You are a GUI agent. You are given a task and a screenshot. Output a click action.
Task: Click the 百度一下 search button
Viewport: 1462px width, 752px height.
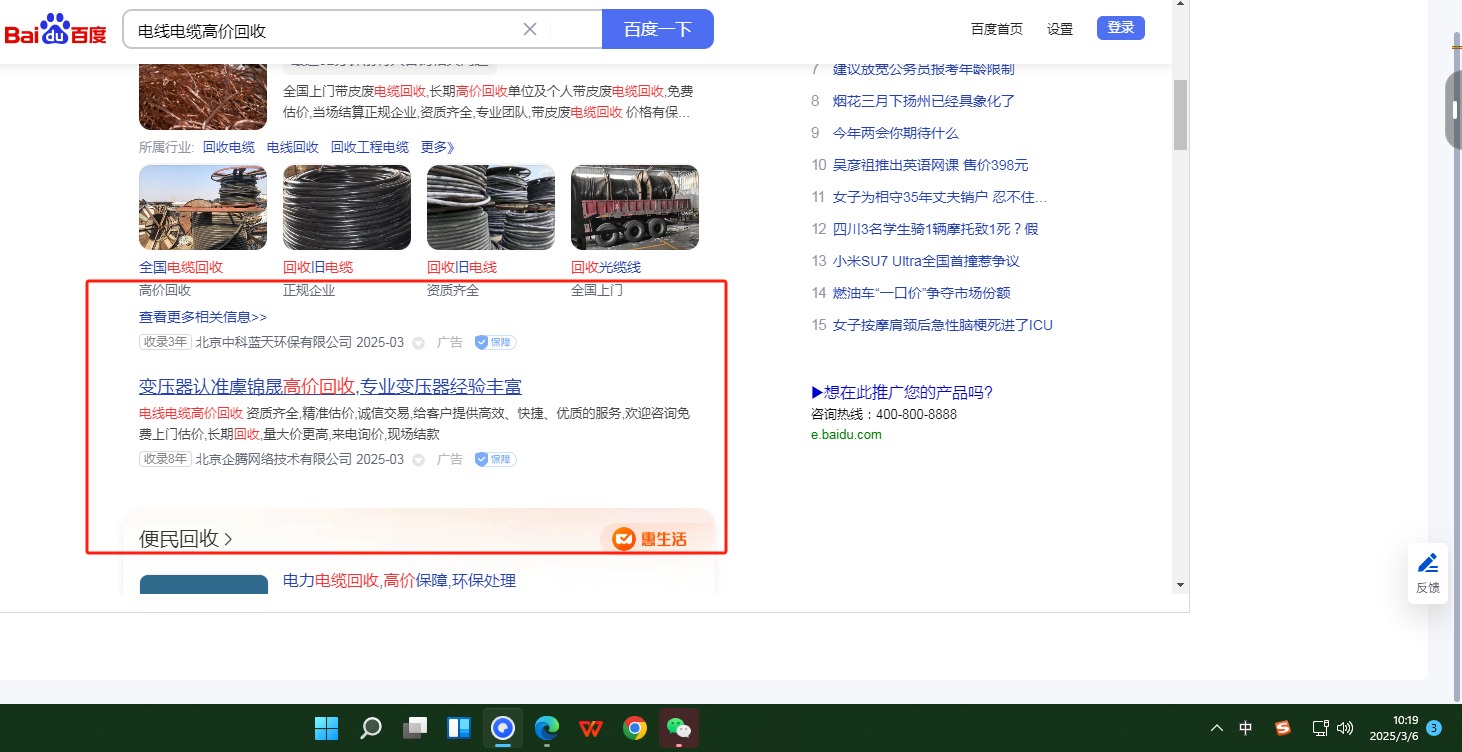click(x=658, y=29)
